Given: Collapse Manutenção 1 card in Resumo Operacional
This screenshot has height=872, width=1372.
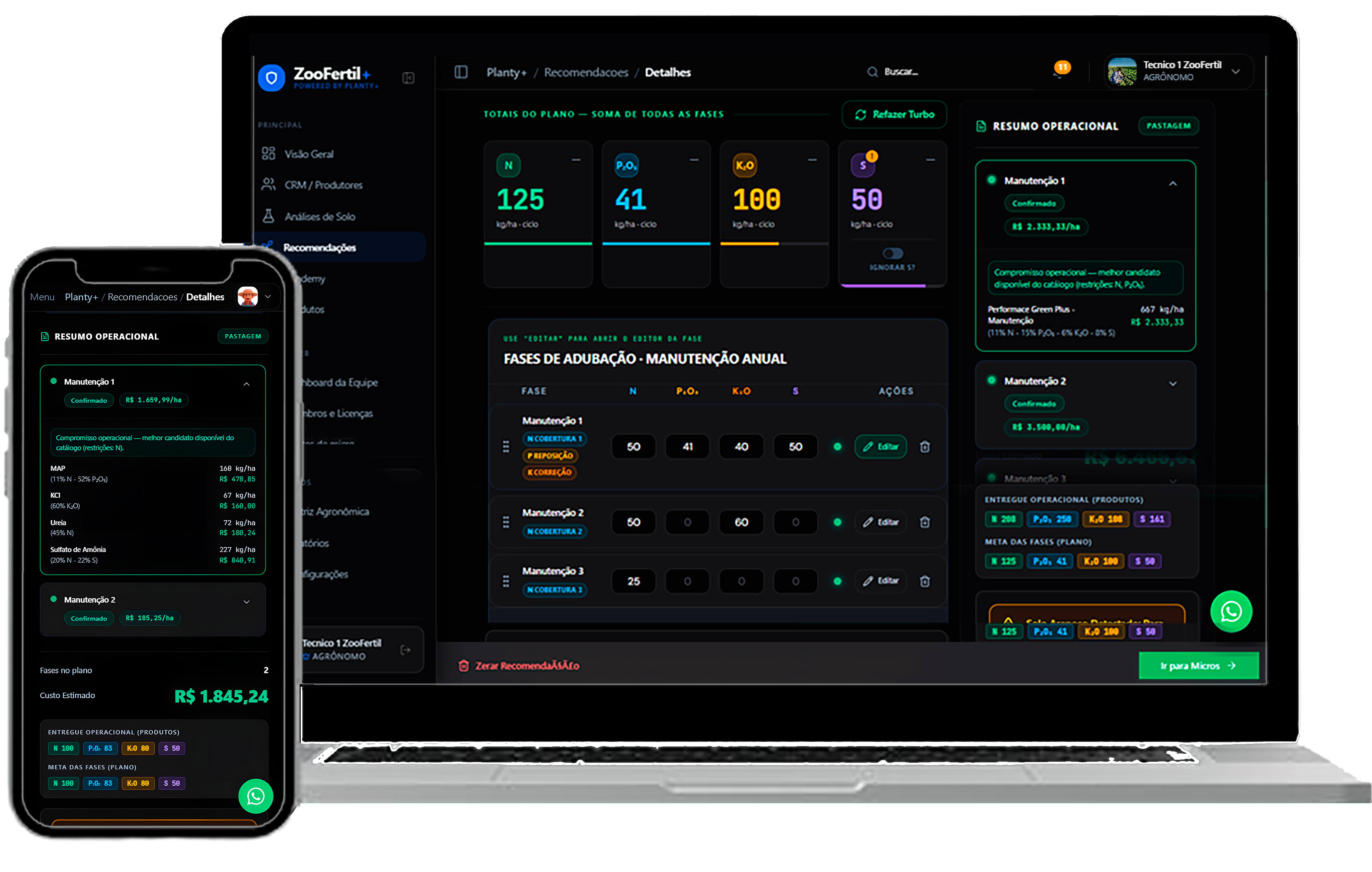Looking at the screenshot, I should pyautogui.click(x=1173, y=184).
